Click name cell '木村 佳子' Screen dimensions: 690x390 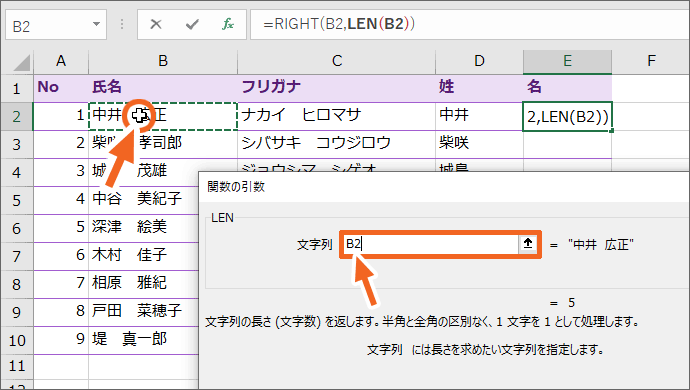coord(143,256)
